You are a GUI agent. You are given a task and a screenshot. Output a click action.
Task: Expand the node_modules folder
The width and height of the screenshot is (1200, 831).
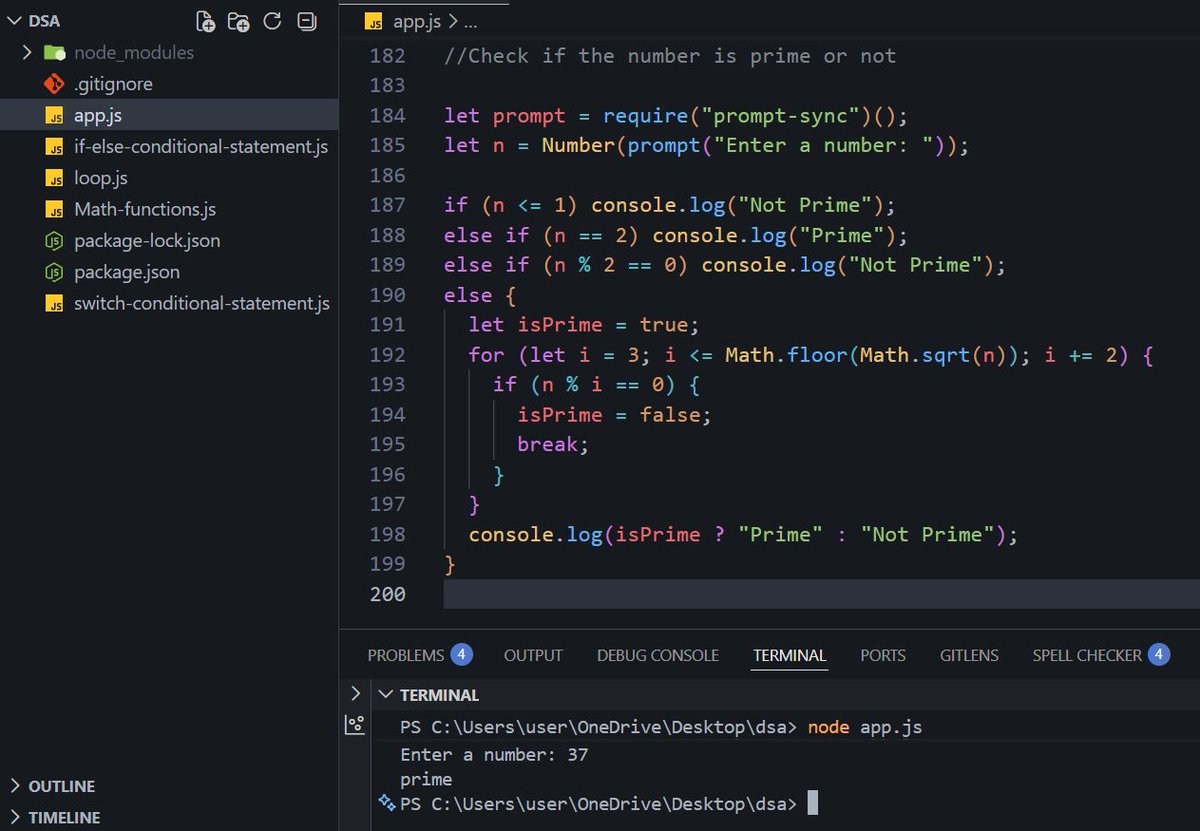coord(27,52)
